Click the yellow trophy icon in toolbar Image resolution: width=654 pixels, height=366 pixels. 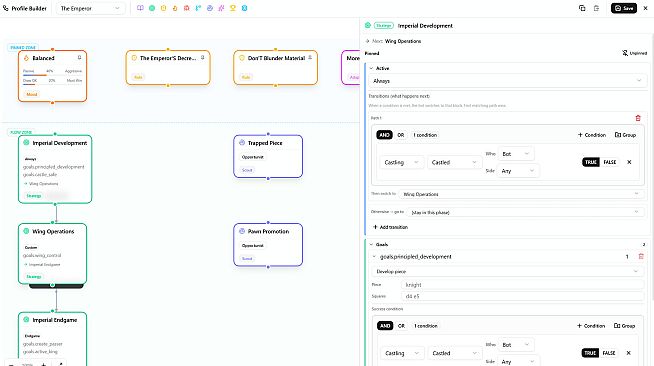tap(233, 8)
